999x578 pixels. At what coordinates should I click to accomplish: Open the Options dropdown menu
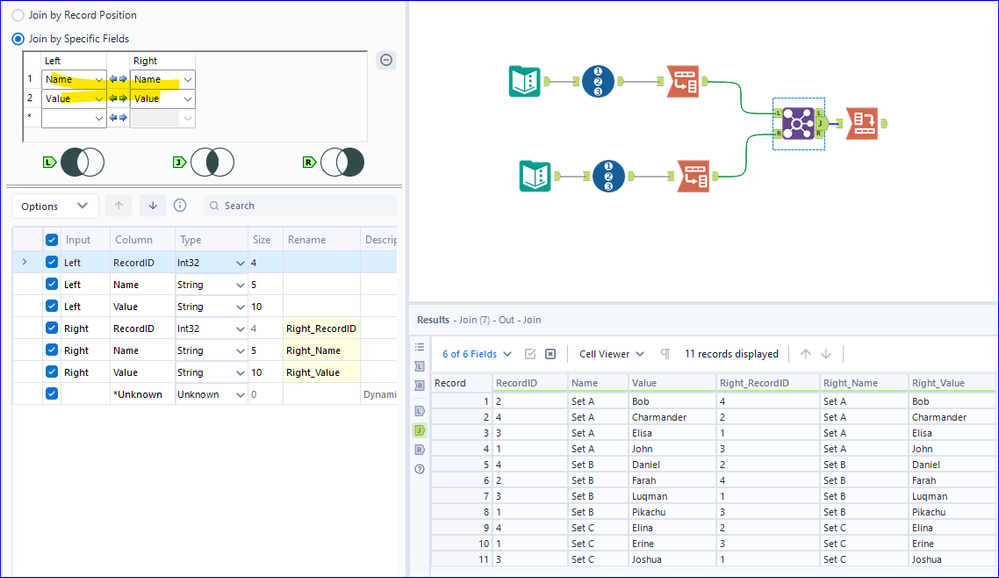(x=55, y=206)
